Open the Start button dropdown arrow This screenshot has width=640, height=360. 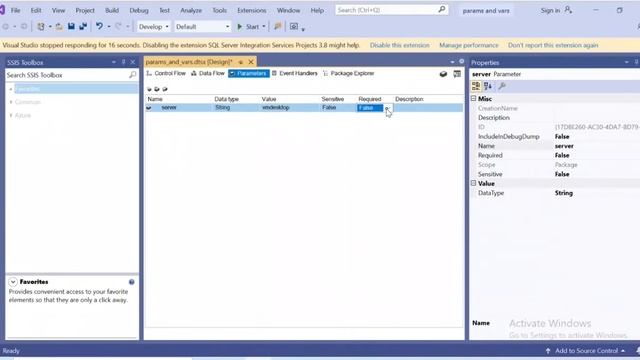point(264,27)
